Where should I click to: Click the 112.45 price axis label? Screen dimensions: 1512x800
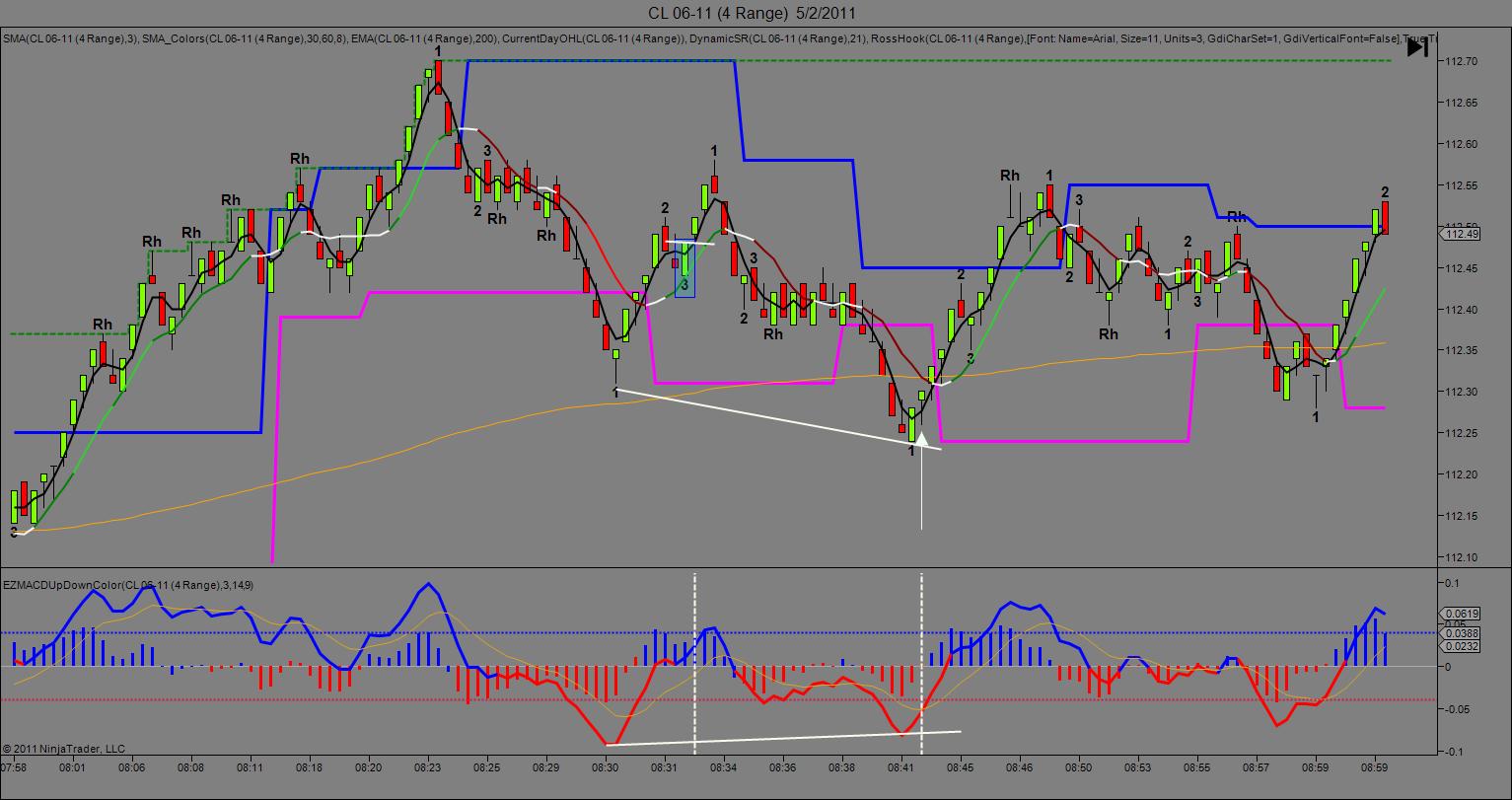click(1461, 268)
